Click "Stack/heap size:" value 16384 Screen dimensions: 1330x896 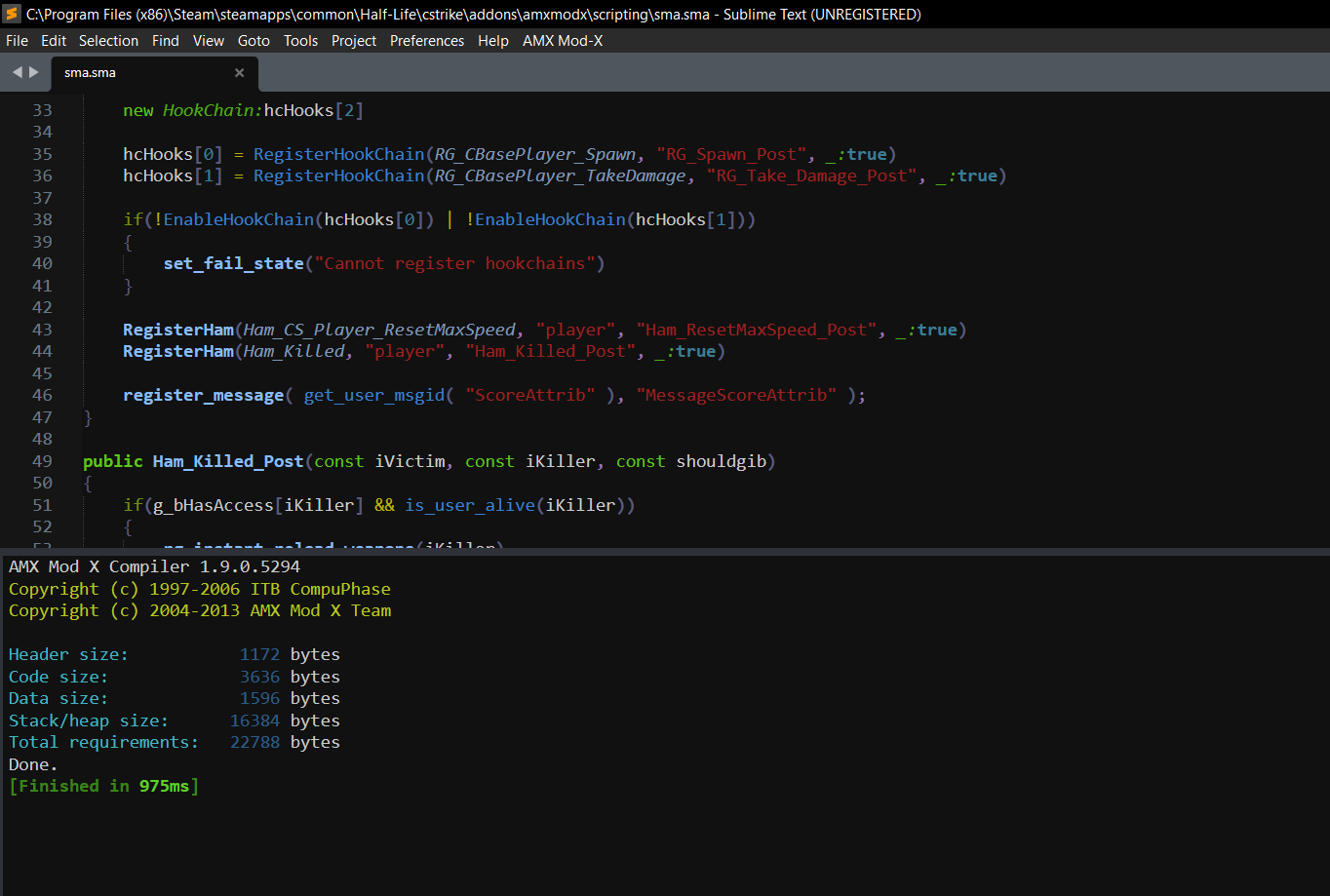point(254,721)
